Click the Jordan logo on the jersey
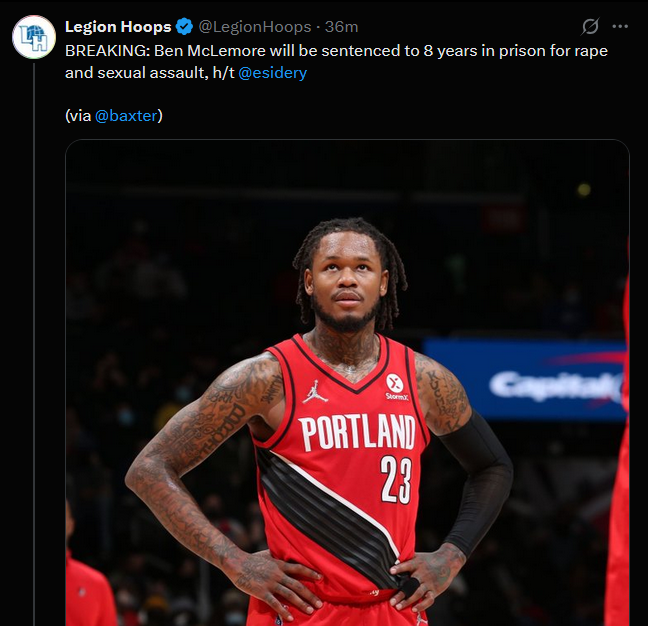 click(314, 392)
